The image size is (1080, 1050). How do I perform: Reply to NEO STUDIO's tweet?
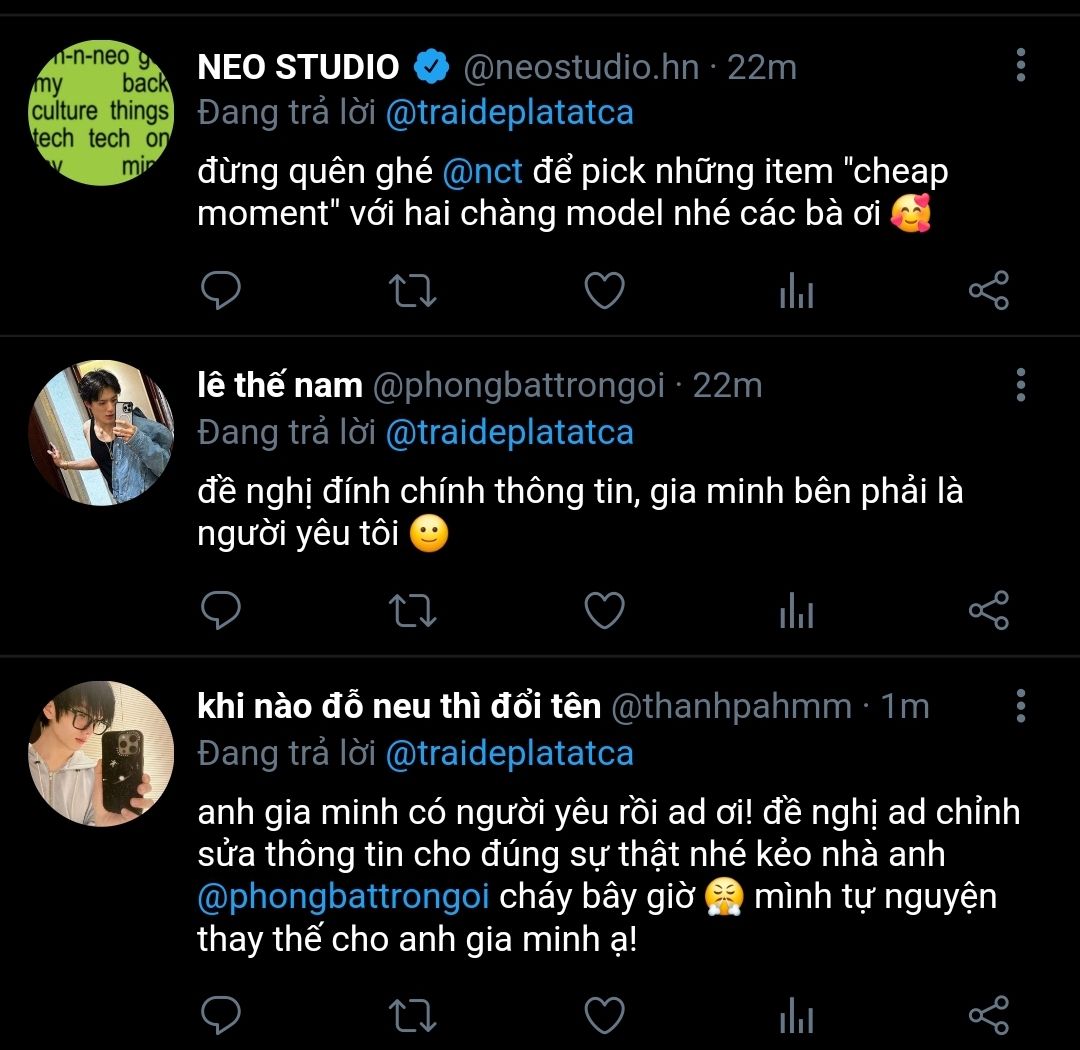pos(221,291)
